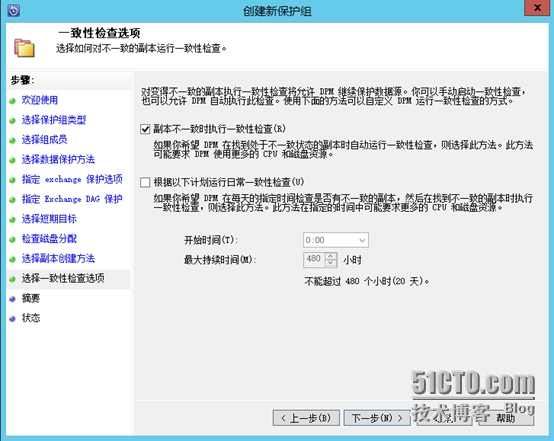554x441 pixels.
Task: Go to step 欢迎使用
Action: [x=40, y=100]
